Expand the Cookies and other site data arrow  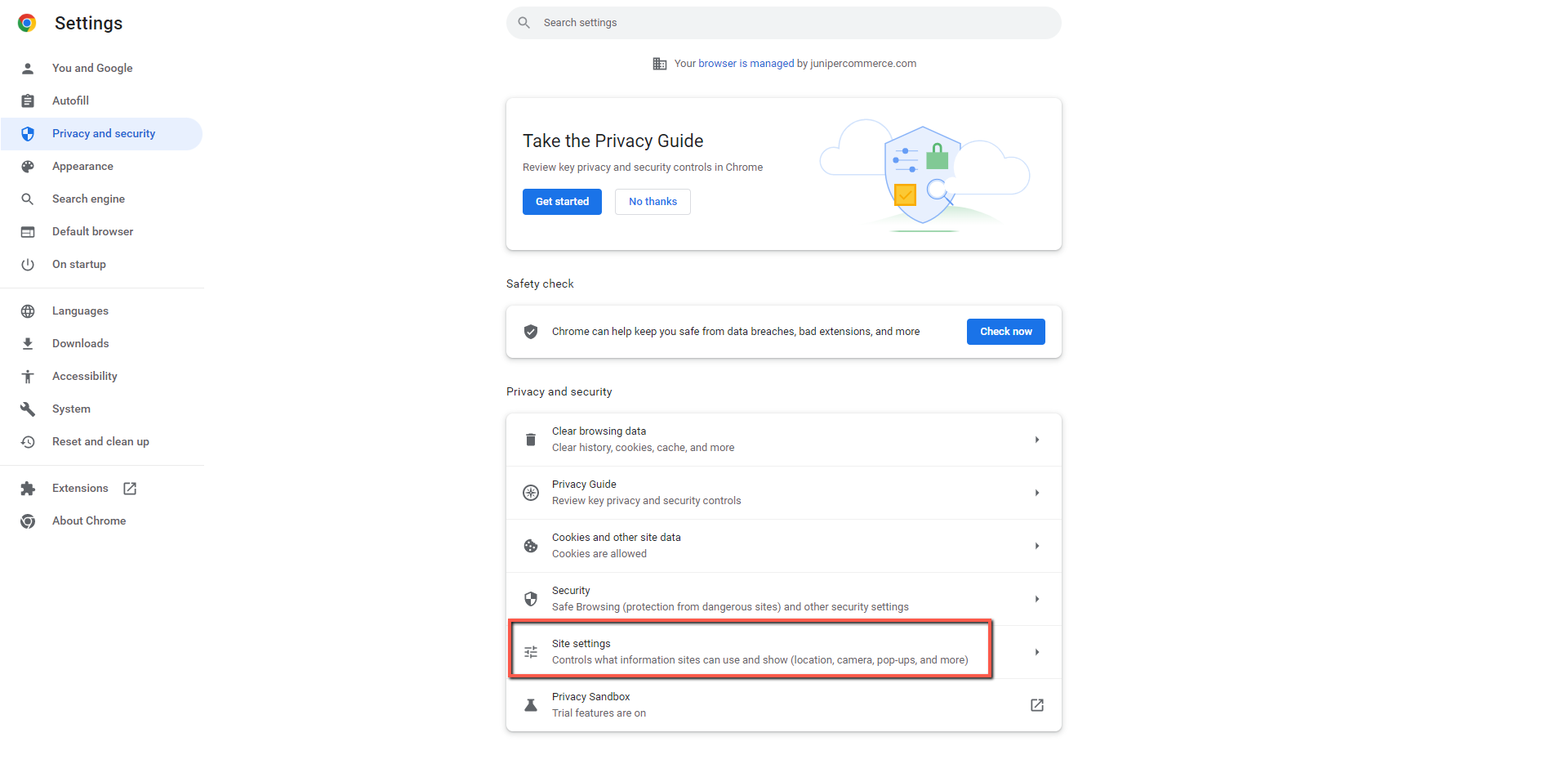pyautogui.click(x=1037, y=546)
